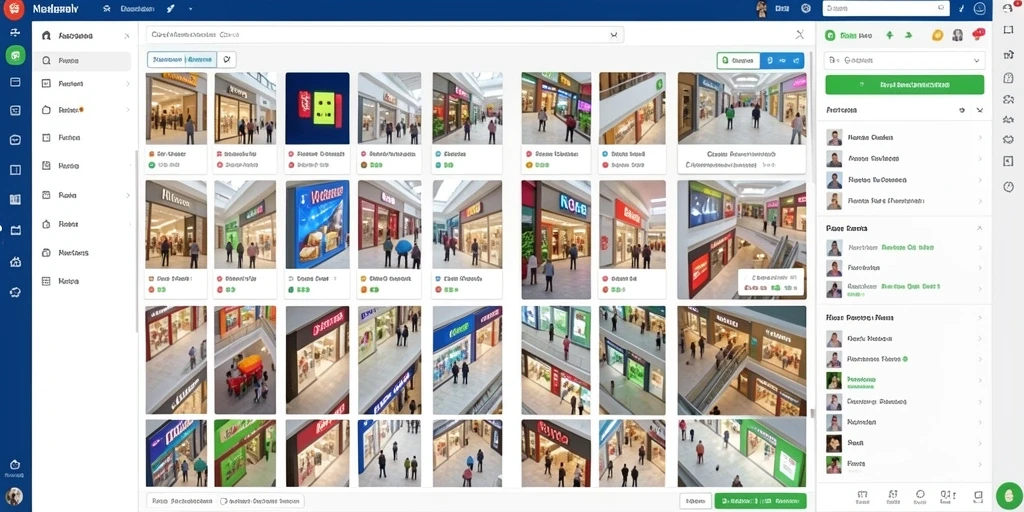Click the first button at the bottom-left of the gallery
The image size is (1024, 512).
tap(181, 501)
